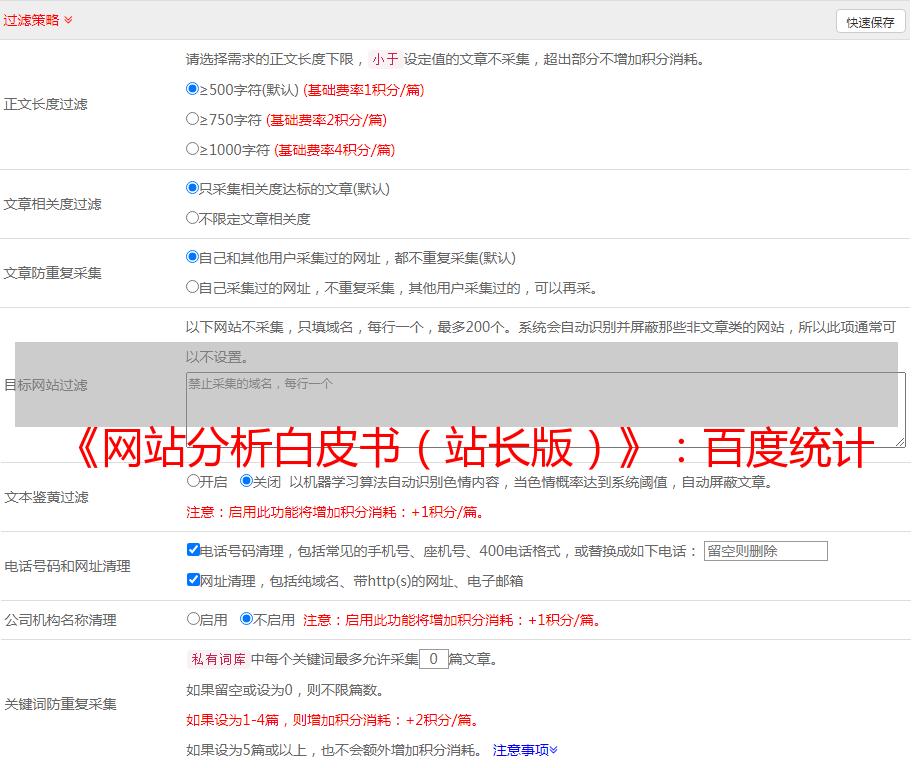
Task: Select 只采集相关度达标的文章(默认) radio
Action: point(193,187)
